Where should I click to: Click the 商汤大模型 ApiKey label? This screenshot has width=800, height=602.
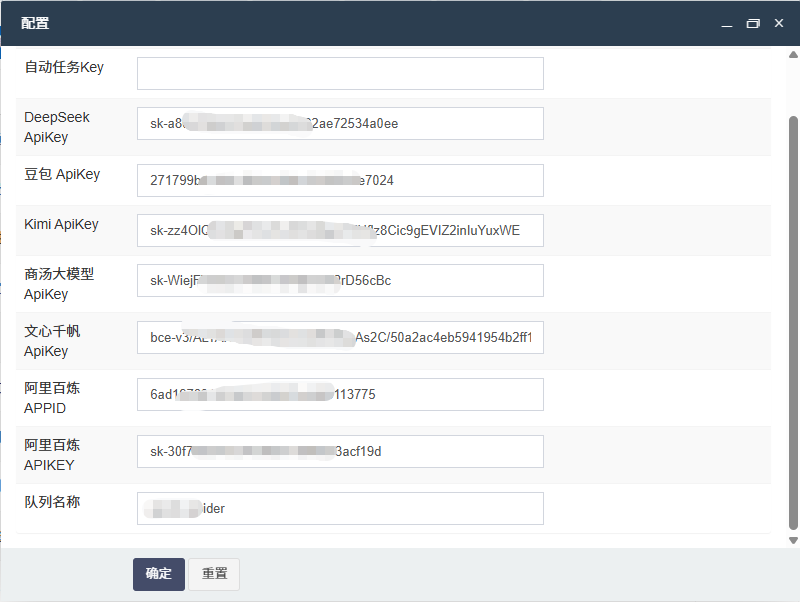[59, 284]
